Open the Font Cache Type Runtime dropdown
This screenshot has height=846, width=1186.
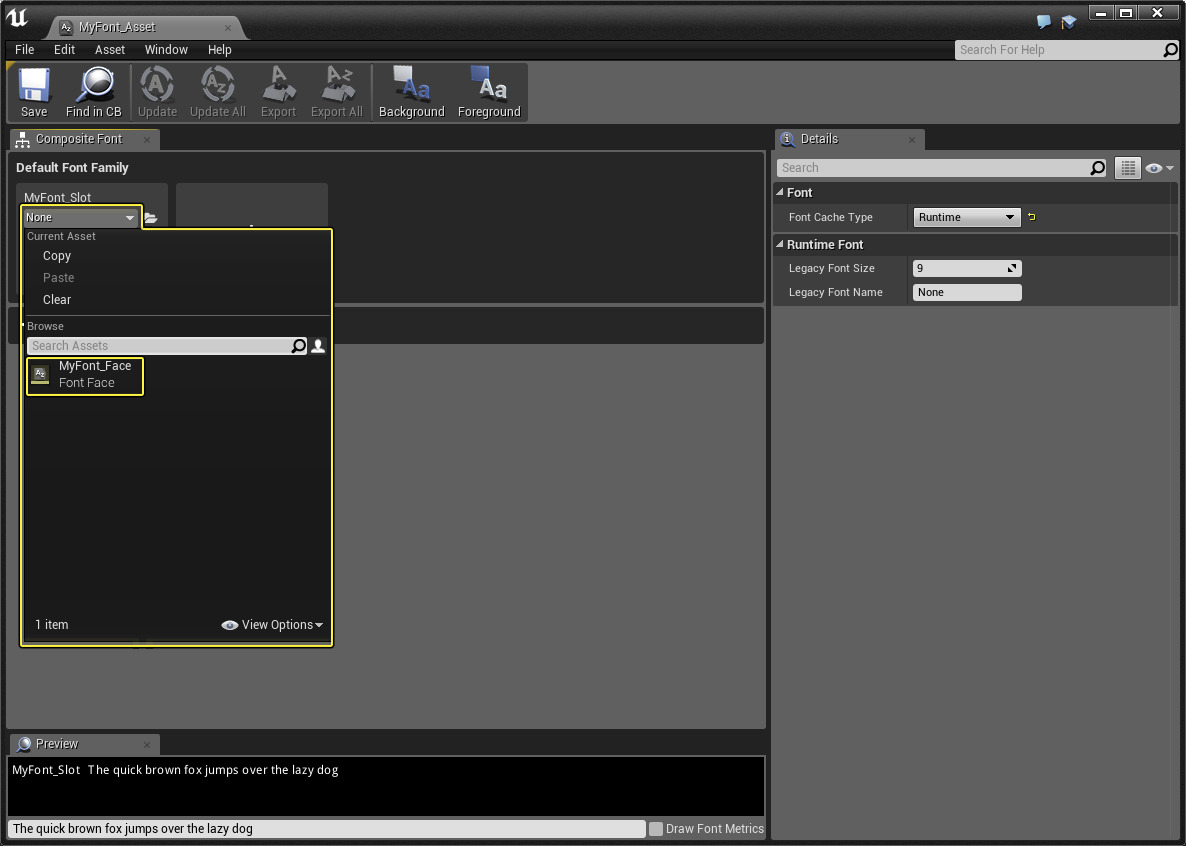click(x=966, y=217)
